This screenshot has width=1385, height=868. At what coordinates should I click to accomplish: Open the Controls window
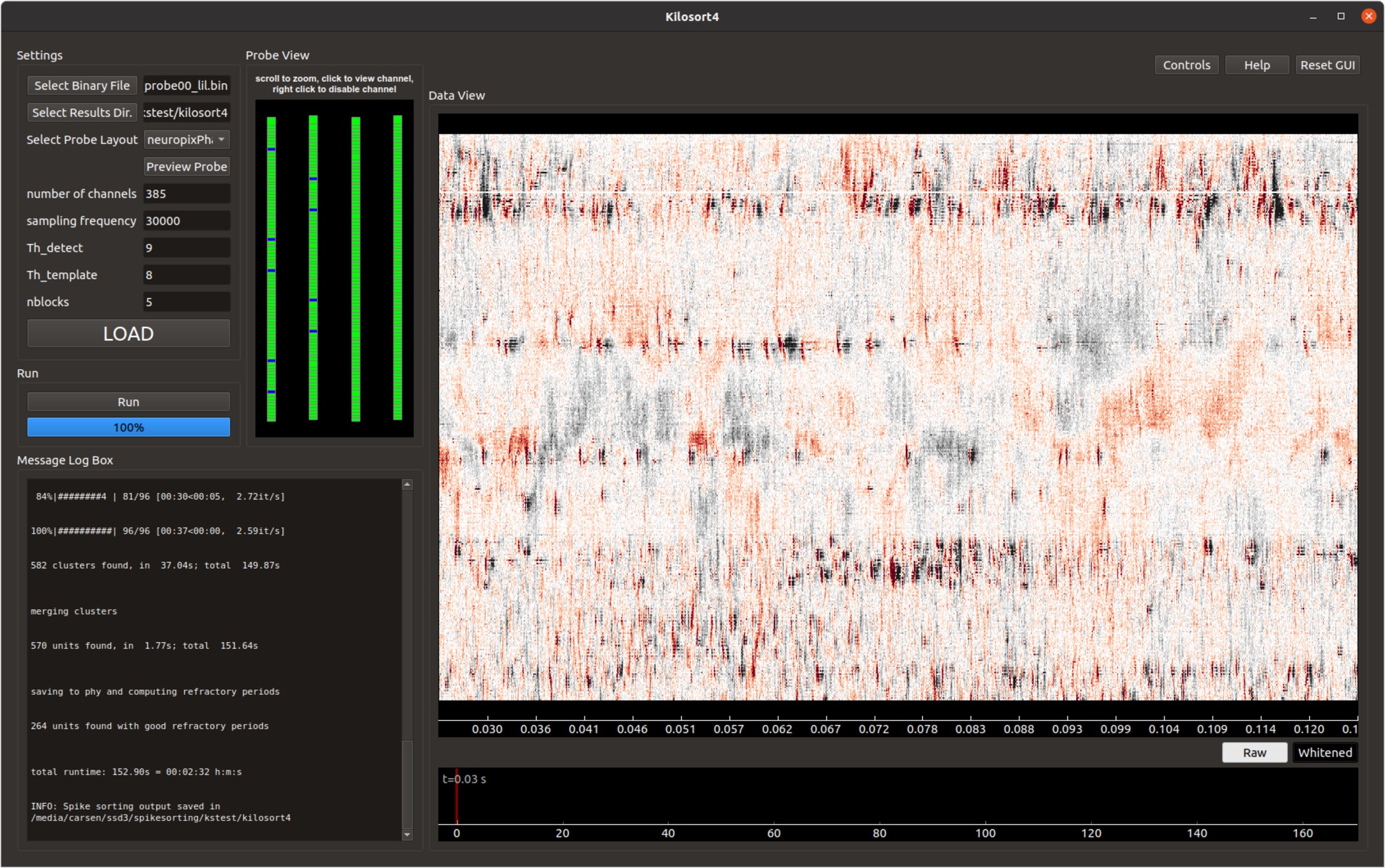coord(1186,65)
